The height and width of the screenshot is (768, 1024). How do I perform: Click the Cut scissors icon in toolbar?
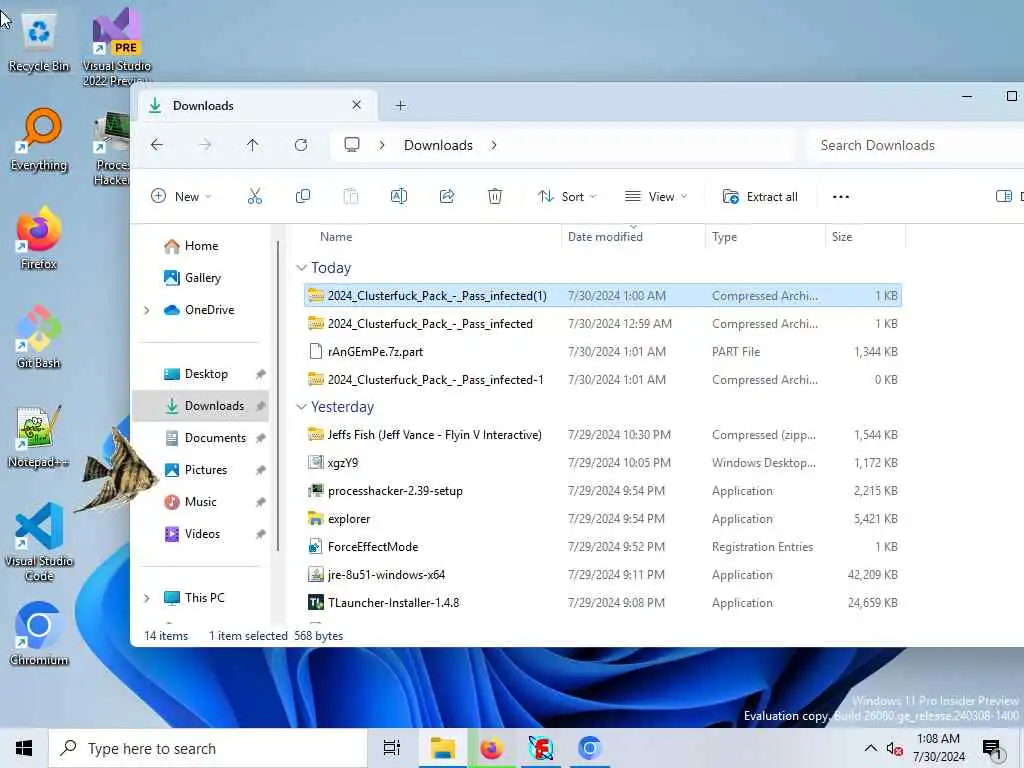click(255, 197)
